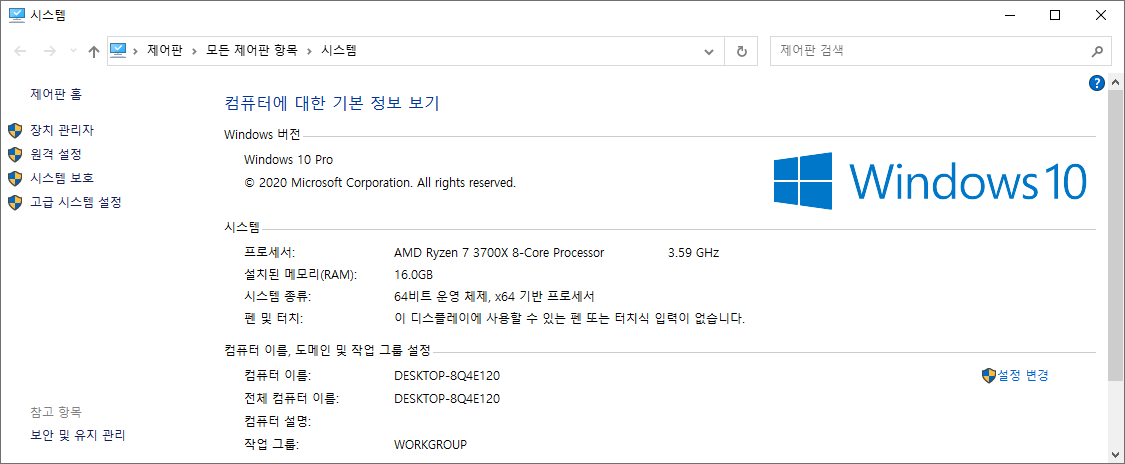Click 64비트 운영 체제 system type text
1125x464 pixels.
pyautogui.click(x=494, y=296)
